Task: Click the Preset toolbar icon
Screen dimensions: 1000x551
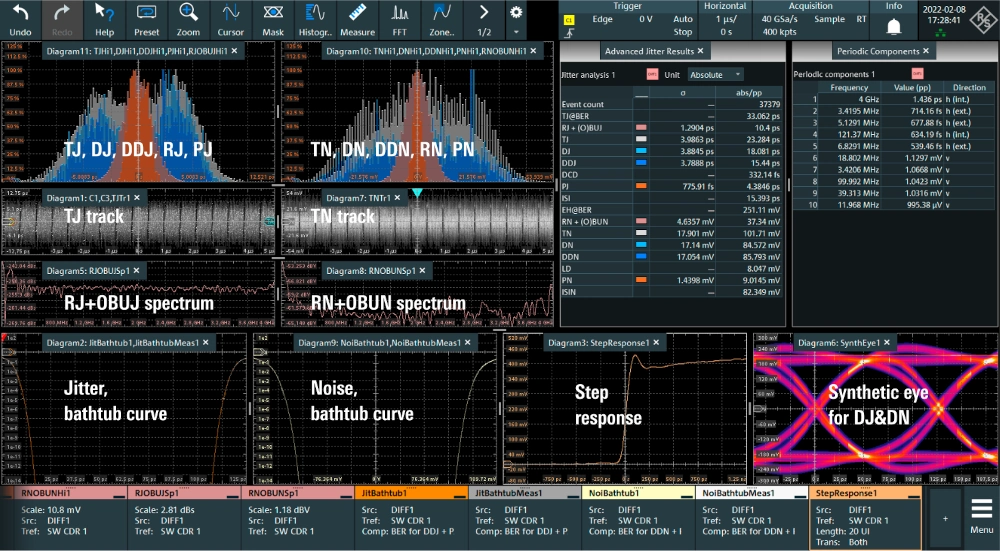Action: (147, 20)
